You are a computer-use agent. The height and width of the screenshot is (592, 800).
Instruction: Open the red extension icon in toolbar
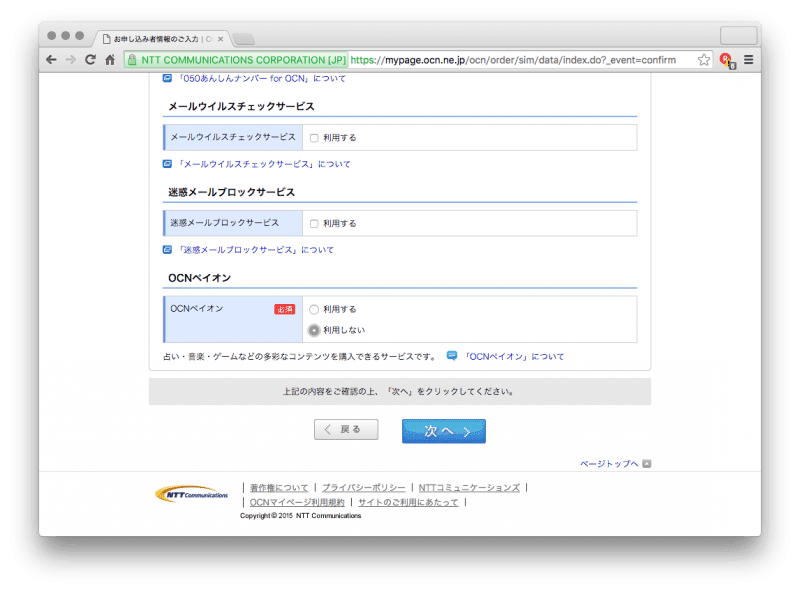pyautogui.click(x=727, y=60)
